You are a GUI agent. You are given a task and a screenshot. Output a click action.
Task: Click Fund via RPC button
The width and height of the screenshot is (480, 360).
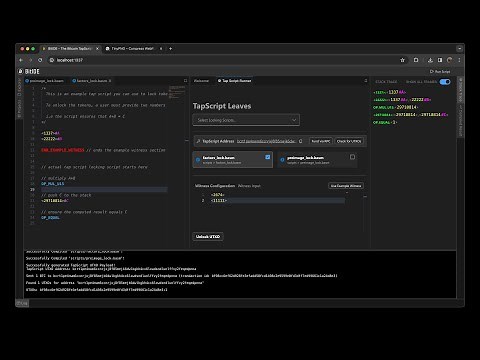point(321,141)
